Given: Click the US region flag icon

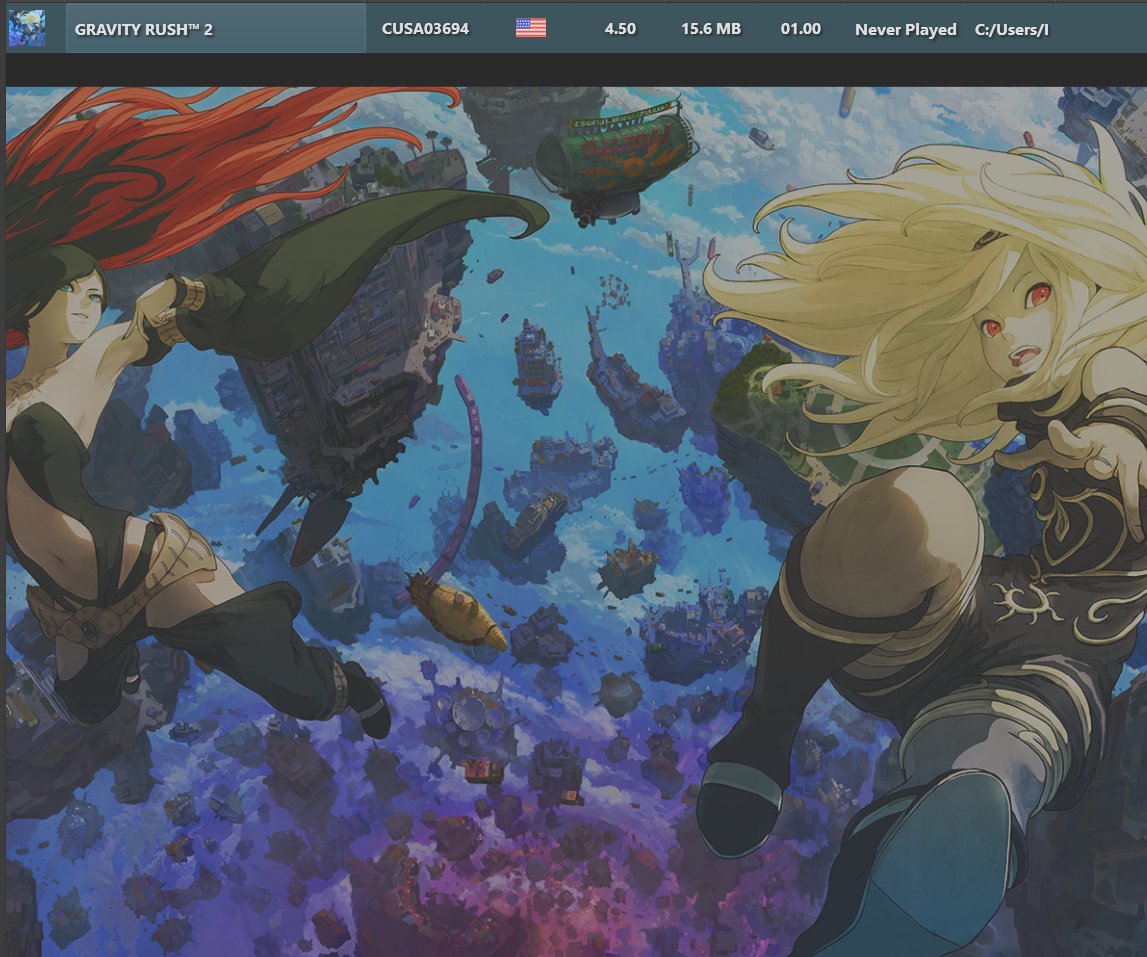Looking at the screenshot, I should tap(530, 29).
